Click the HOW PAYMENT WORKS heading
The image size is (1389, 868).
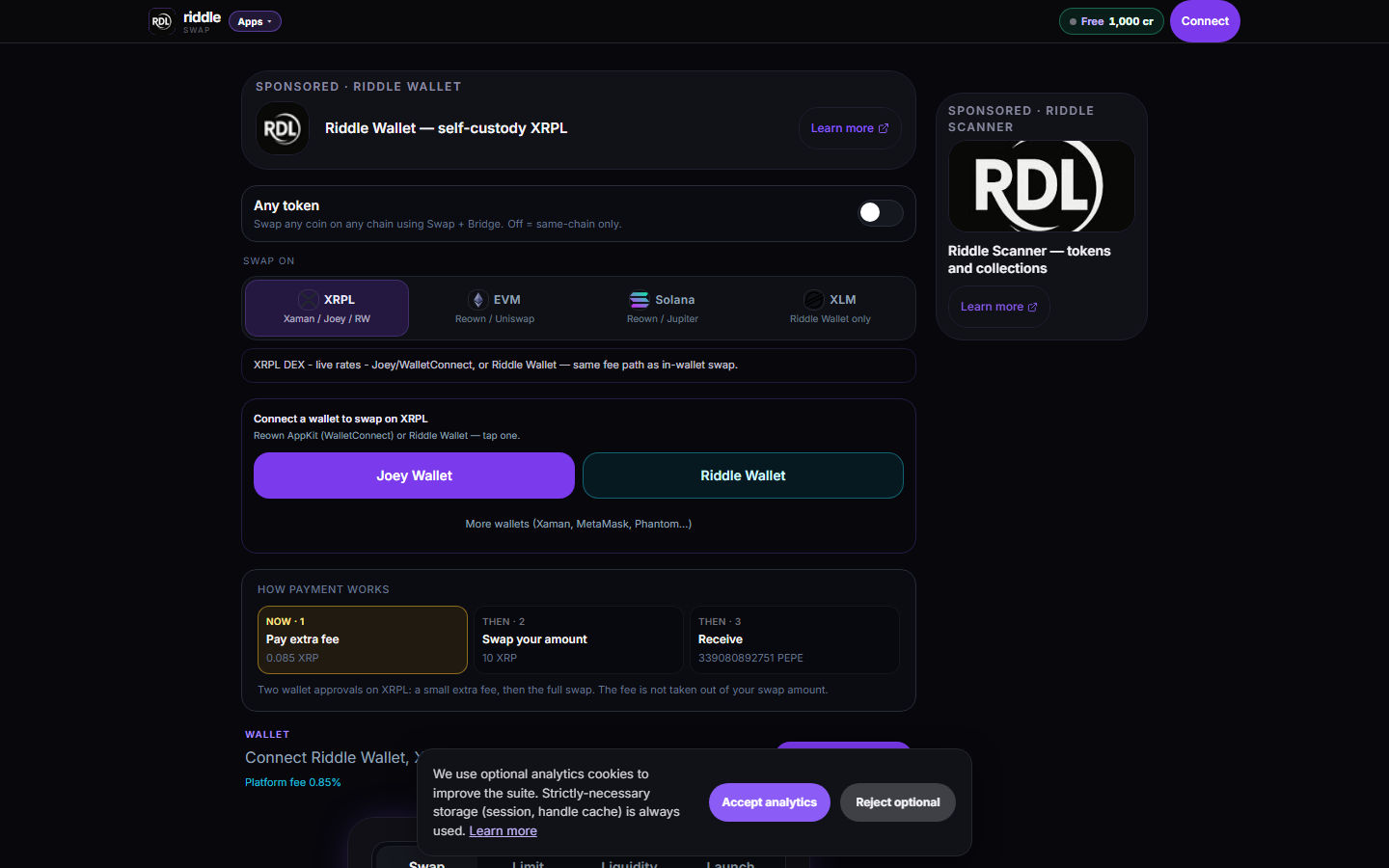pos(323,589)
